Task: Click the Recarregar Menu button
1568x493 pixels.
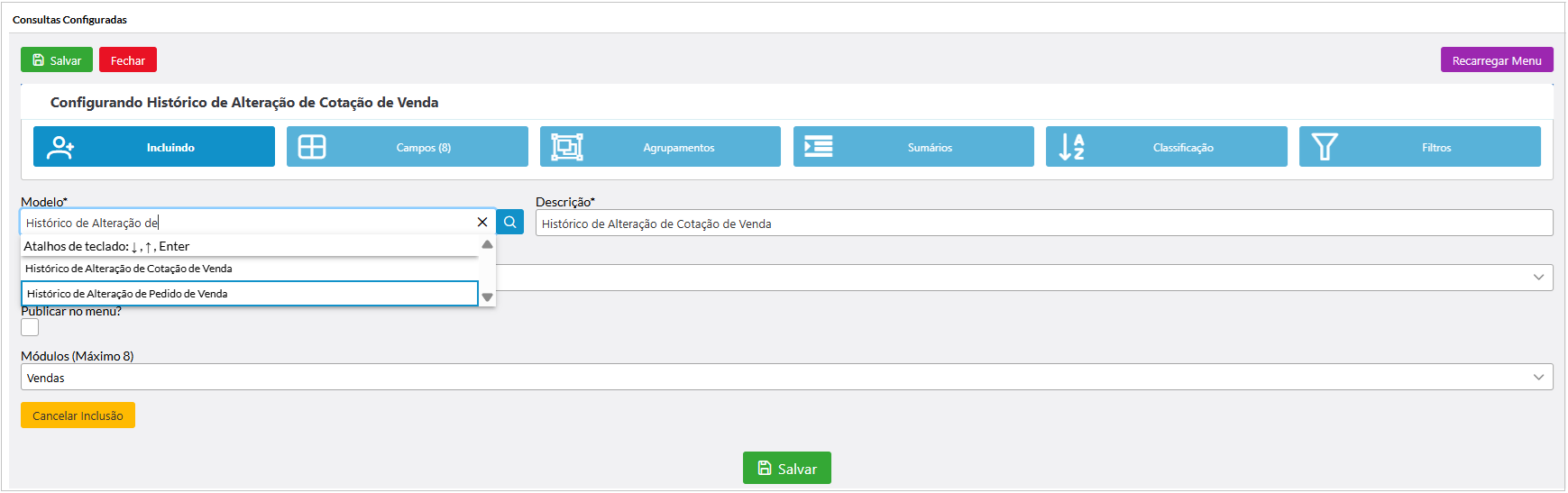Action: point(1496,60)
